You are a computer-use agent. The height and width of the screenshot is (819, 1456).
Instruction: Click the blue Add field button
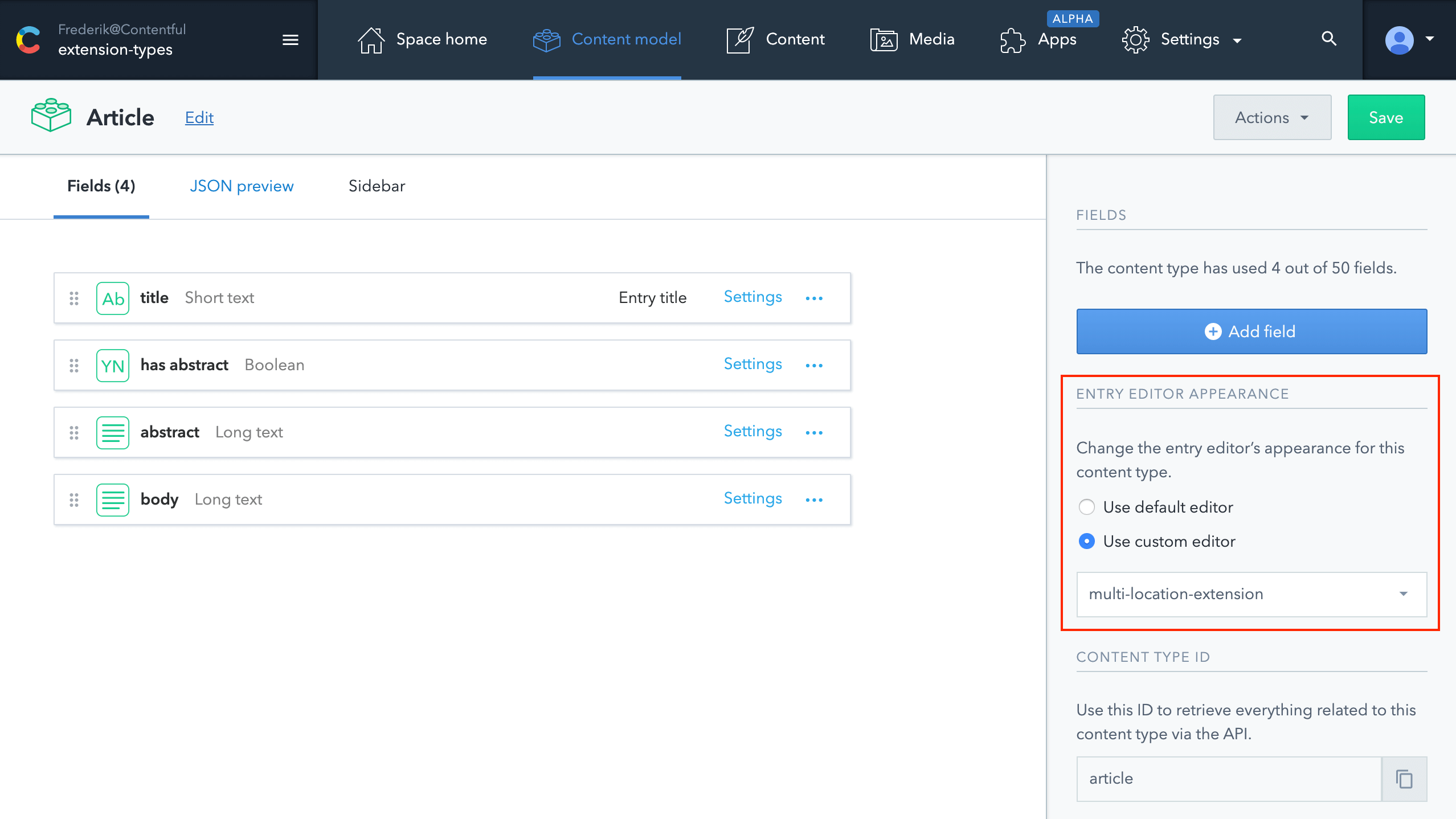pos(1251,331)
